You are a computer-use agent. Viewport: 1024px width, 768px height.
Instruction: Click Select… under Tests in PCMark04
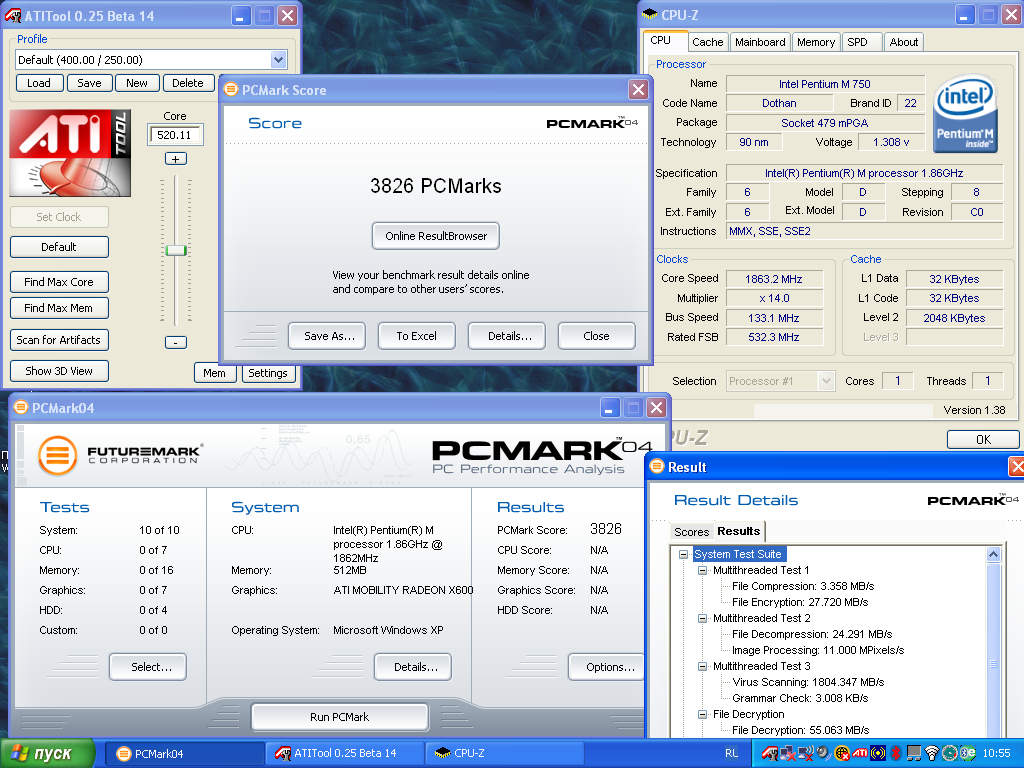148,667
